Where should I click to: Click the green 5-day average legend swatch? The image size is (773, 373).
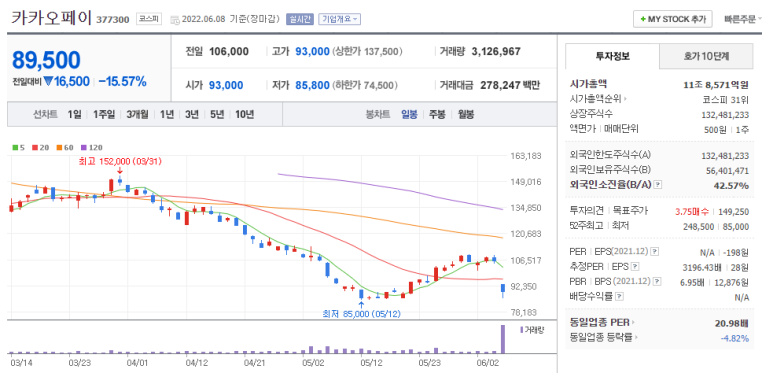pos(15,147)
